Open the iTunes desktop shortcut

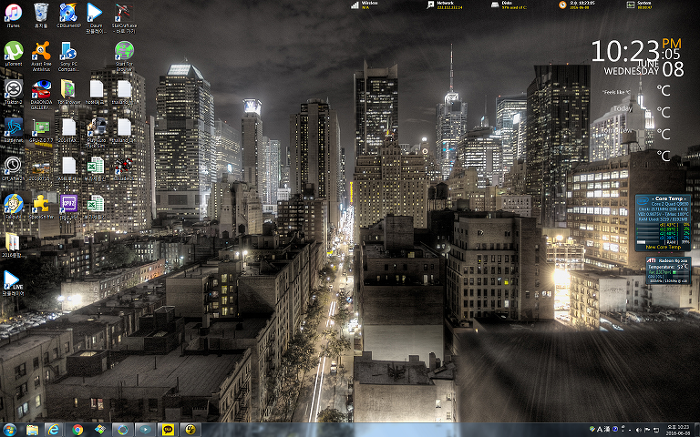[13, 13]
